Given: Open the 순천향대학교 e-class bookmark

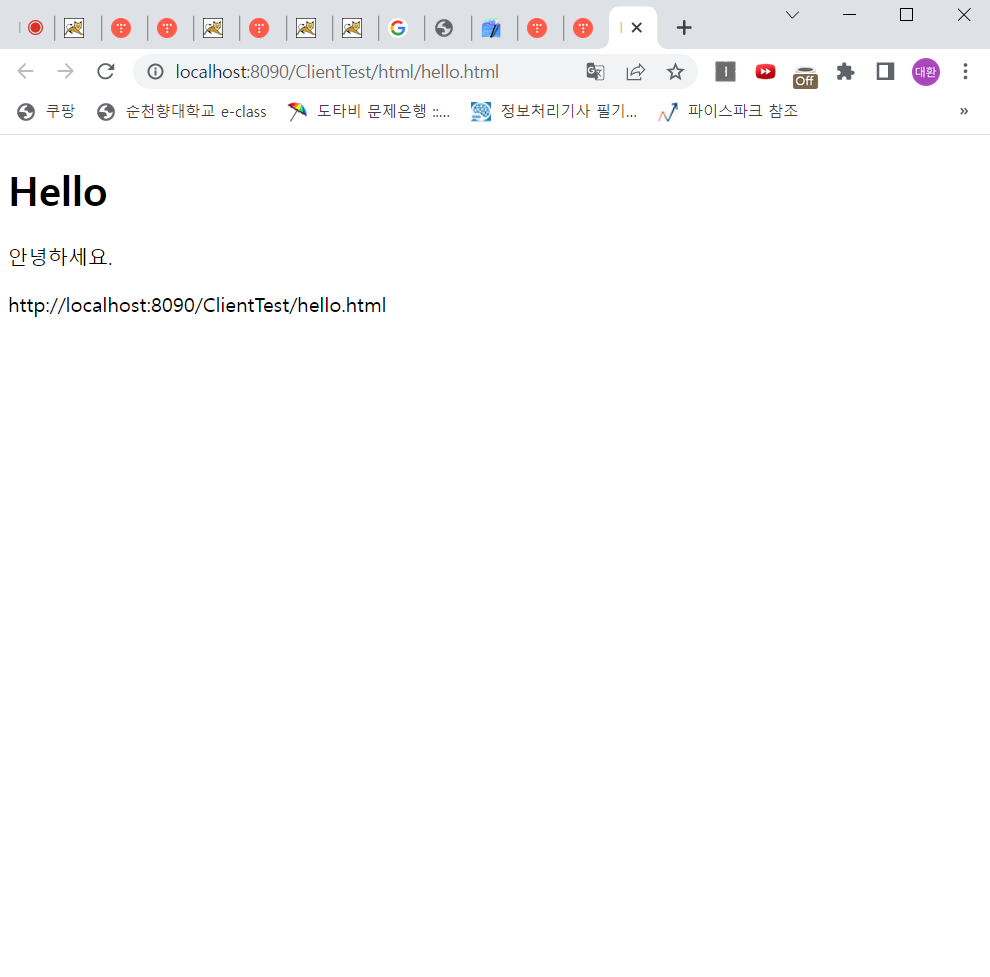Looking at the screenshot, I should (182, 112).
